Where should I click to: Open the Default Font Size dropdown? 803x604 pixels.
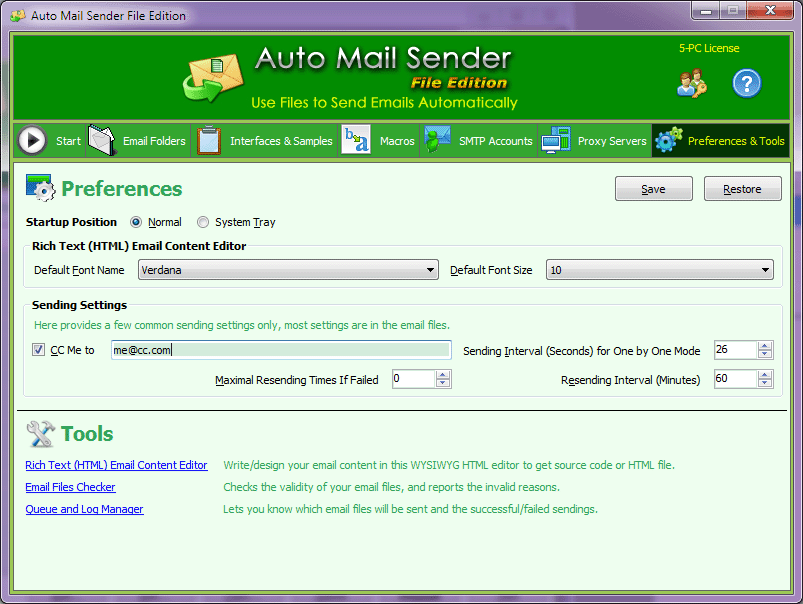(660, 270)
